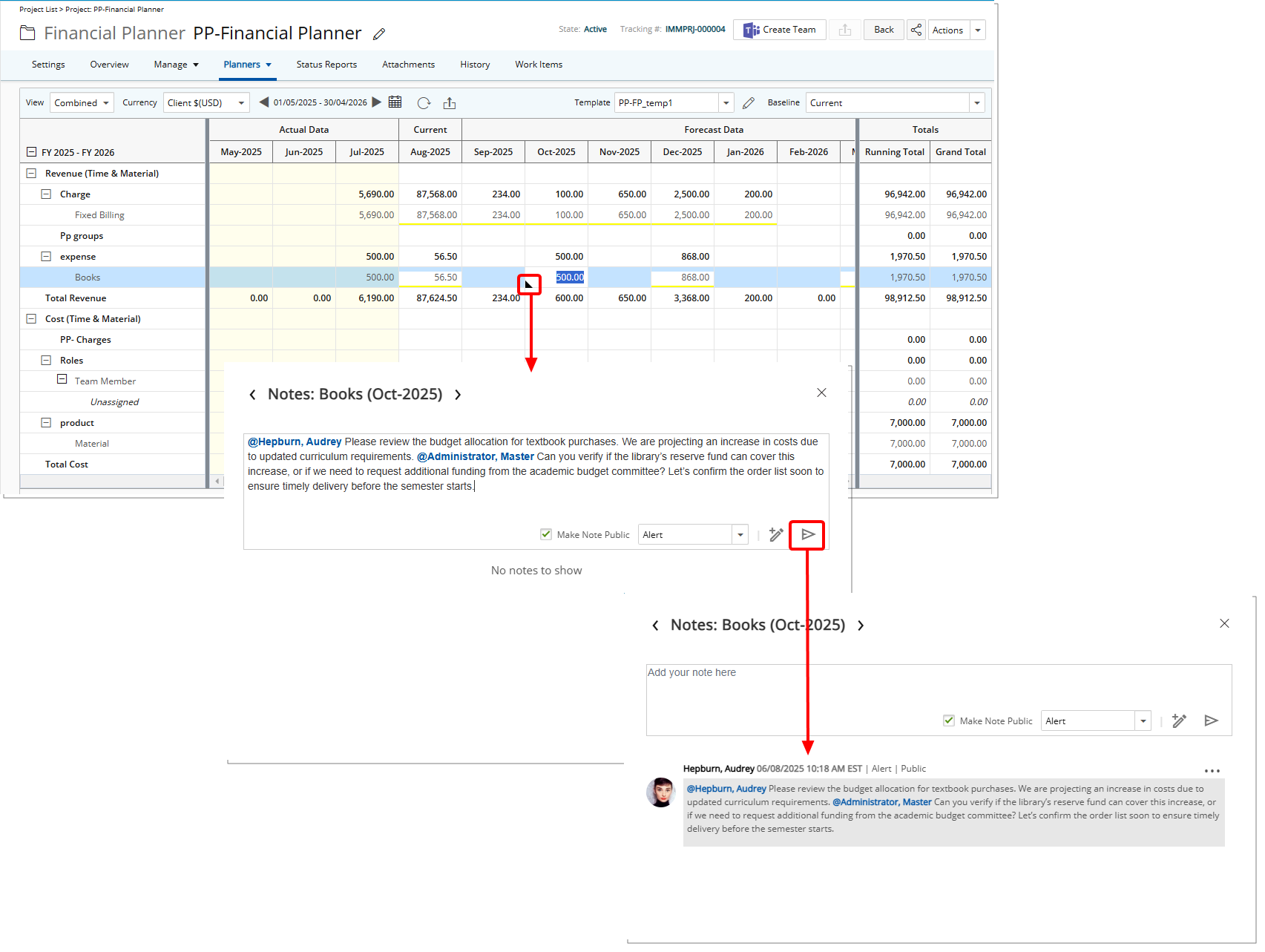
Task: Uncheck Make Note Public in top note panel
Action: point(546,534)
